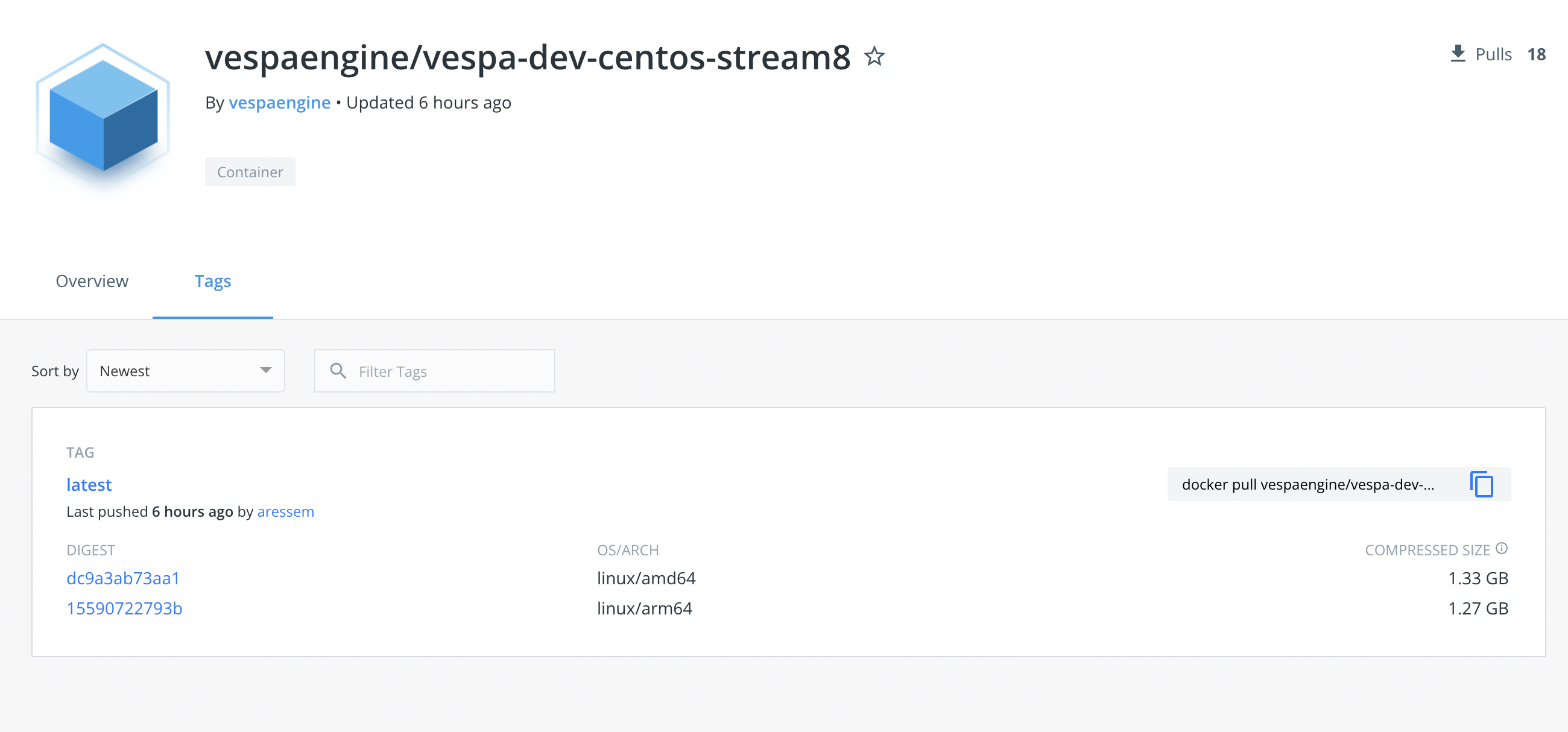Click inside the Filter Tags field
The height and width of the screenshot is (732, 1568).
[x=435, y=371]
